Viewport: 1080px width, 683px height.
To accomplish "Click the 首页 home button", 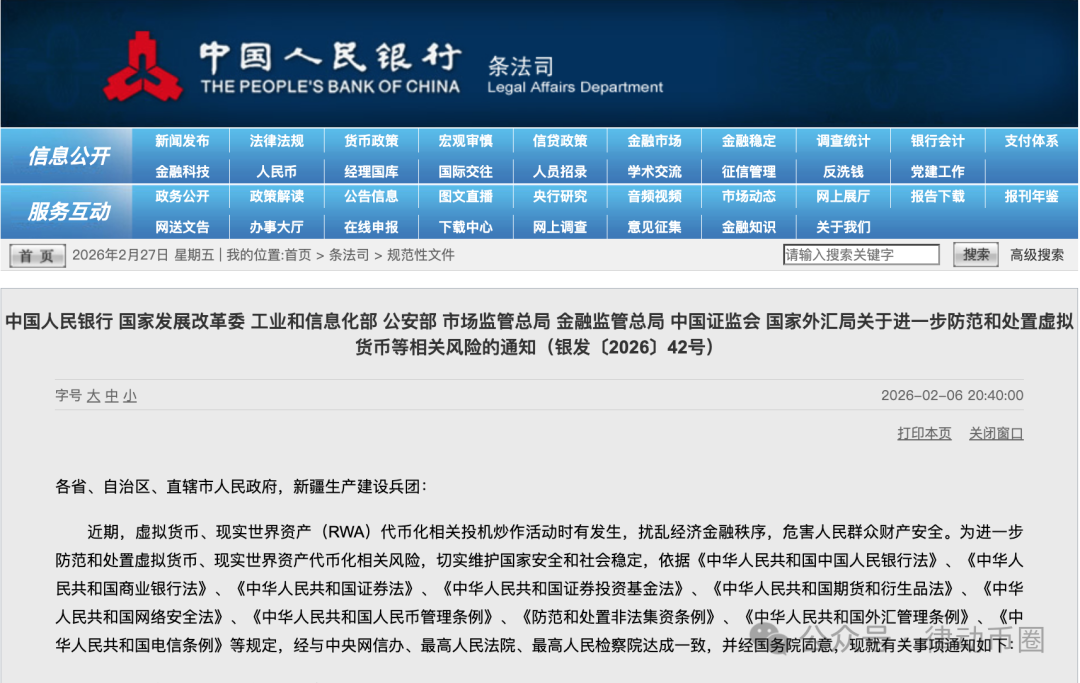I will [x=36, y=255].
